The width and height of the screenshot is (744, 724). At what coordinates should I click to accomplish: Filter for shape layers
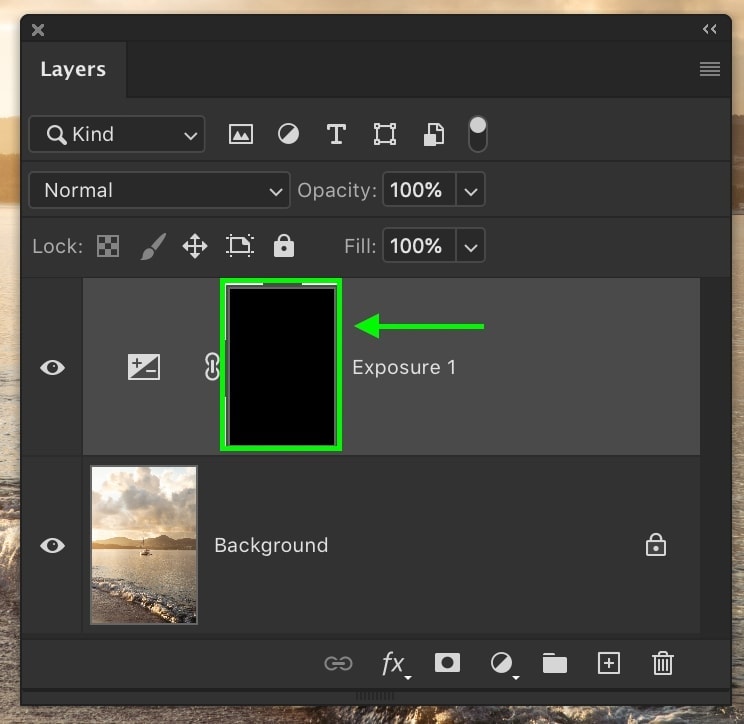(385, 134)
